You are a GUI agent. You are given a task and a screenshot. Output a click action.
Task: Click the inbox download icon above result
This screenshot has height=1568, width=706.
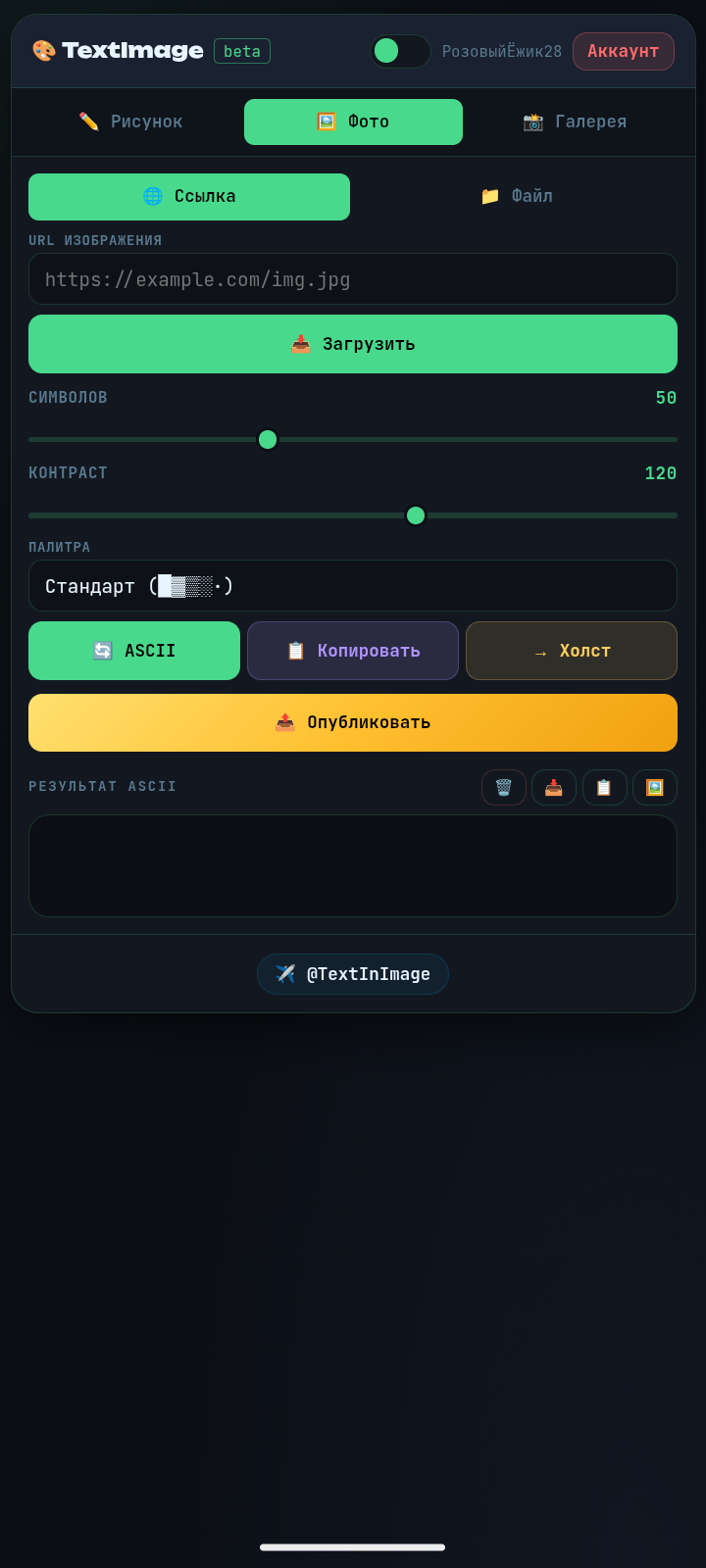tap(554, 788)
